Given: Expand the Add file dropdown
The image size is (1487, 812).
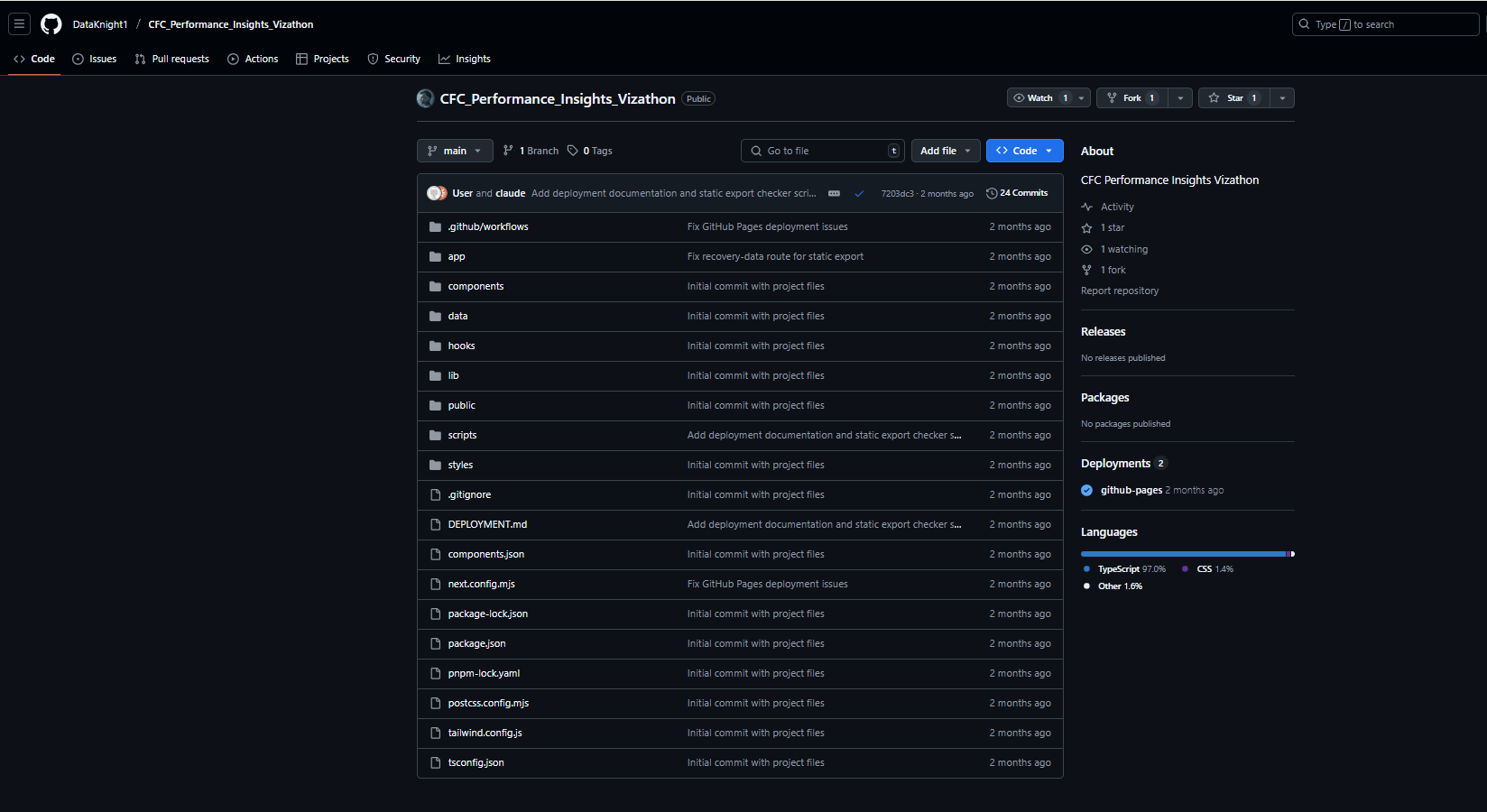Looking at the screenshot, I should tap(945, 151).
